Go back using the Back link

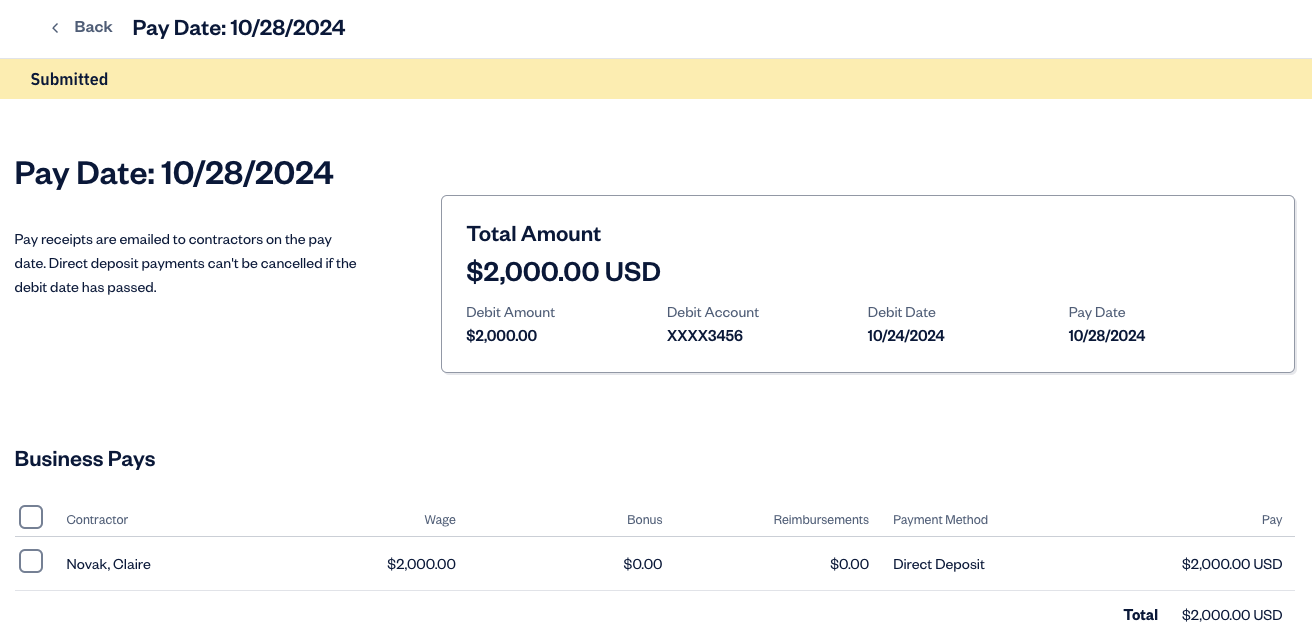[93, 27]
